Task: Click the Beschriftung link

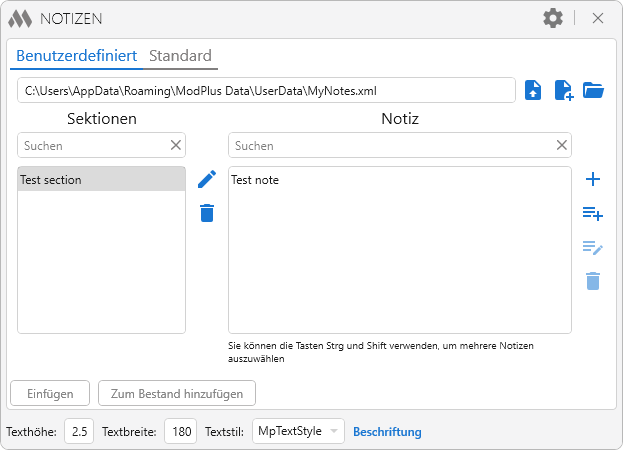Action: point(387,432)
